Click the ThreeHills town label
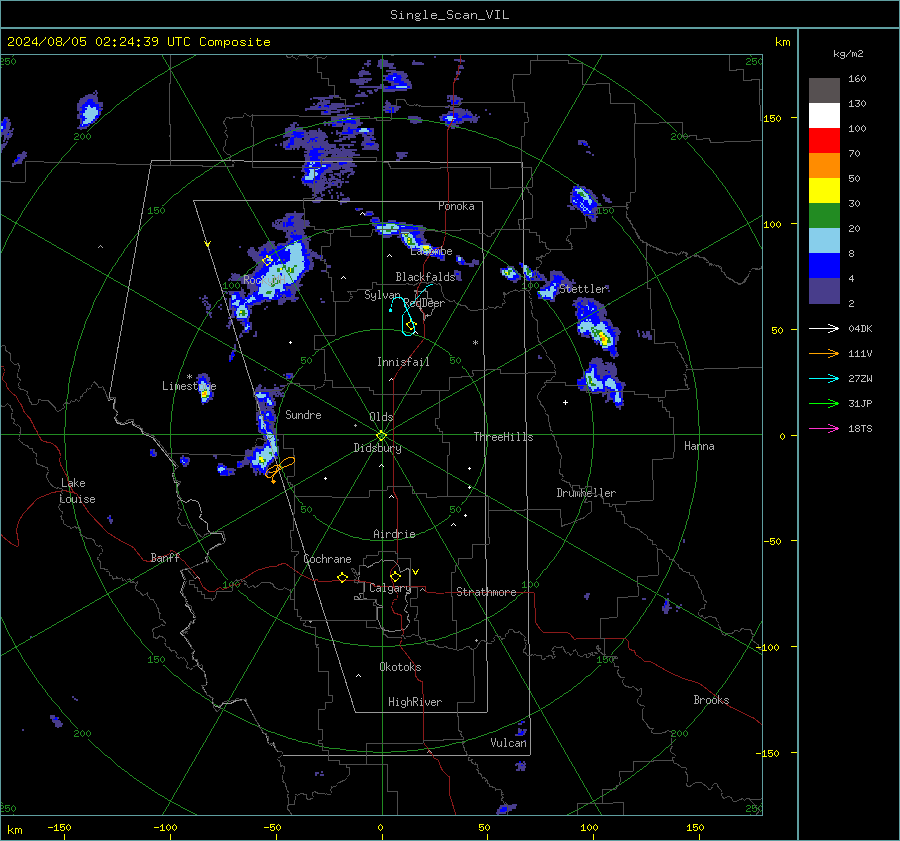Screen dimensions: 900x841 click(503, 437)
